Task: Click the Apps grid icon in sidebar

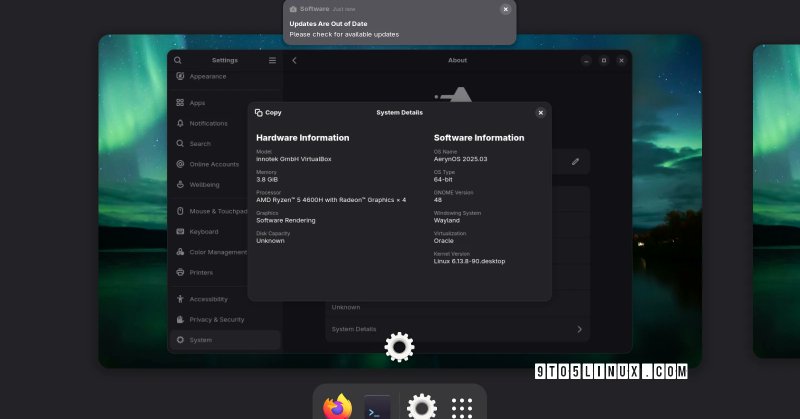Action: (x=180, y=103)
